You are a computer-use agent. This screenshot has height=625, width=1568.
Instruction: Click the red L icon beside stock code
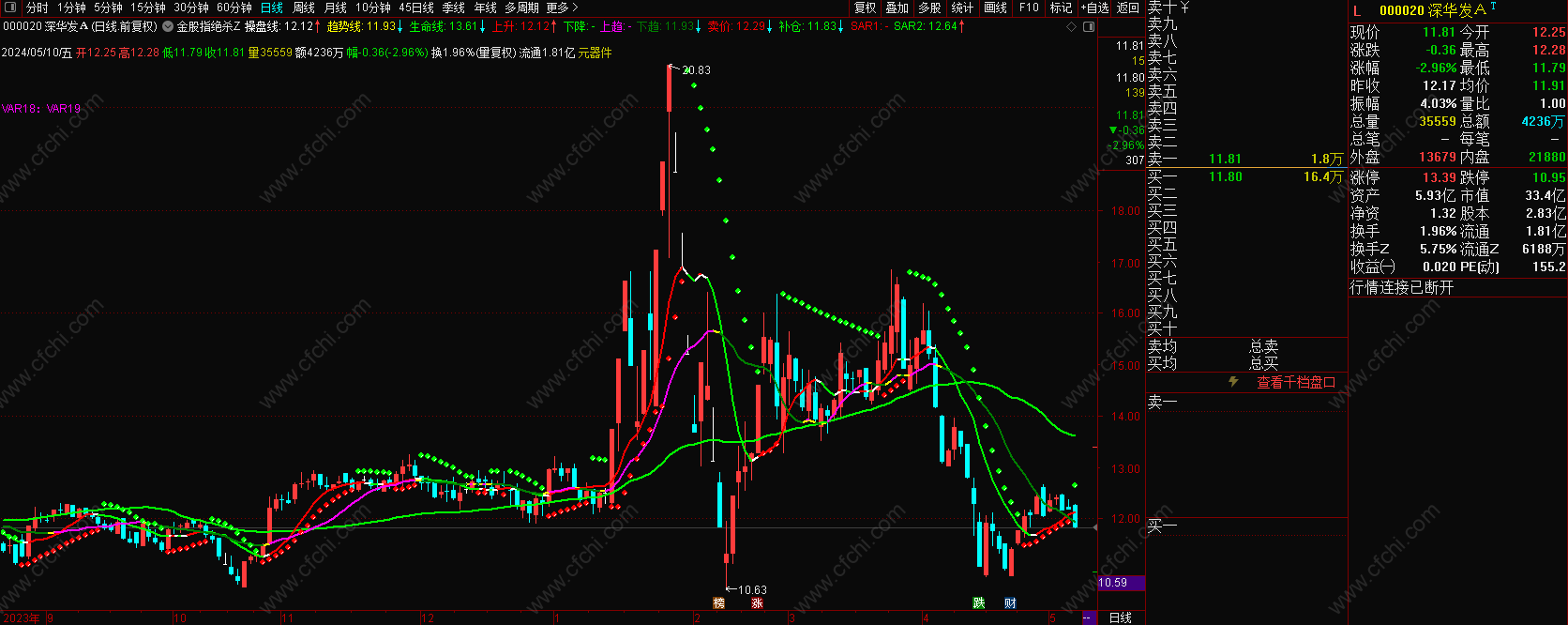click(x=1357, y=11)
